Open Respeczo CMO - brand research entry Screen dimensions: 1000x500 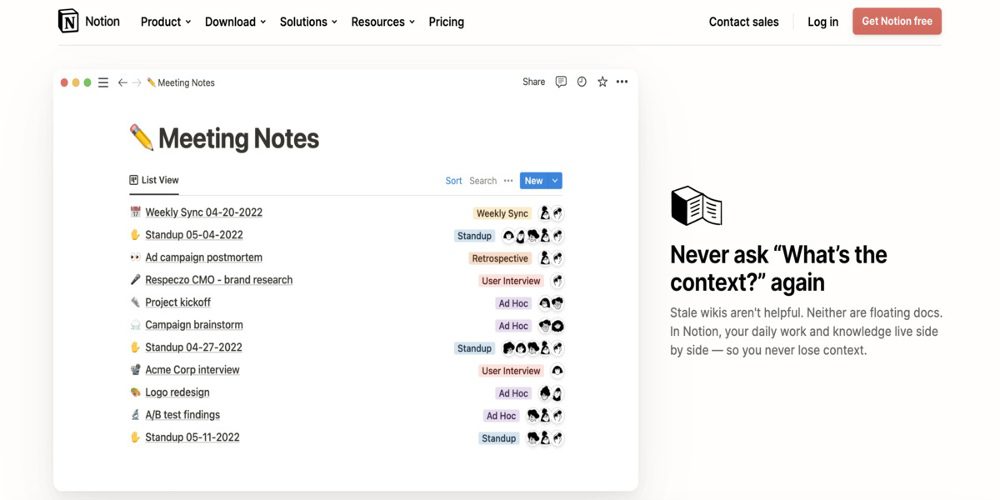click(219, 279)
